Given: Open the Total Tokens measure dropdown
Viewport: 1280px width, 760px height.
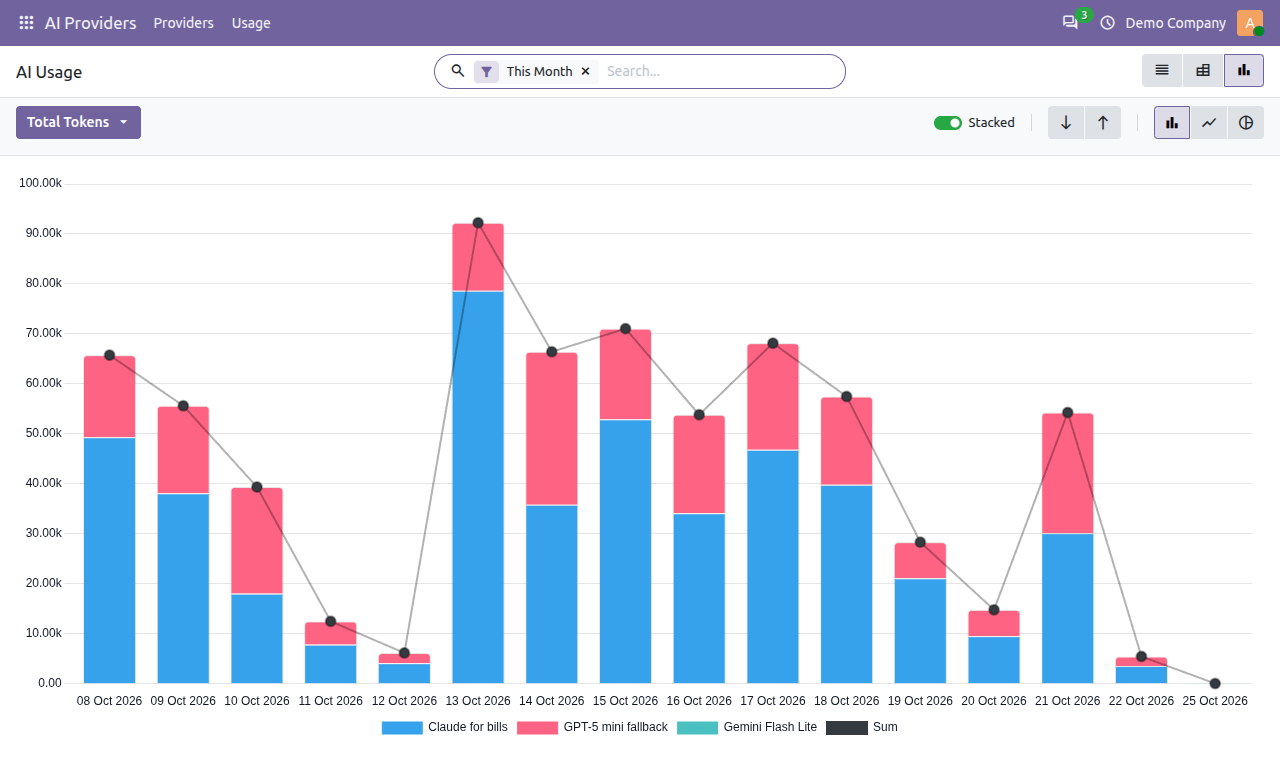Looking at the screenshot, I should pyautogui.click(x=78, y=123).
